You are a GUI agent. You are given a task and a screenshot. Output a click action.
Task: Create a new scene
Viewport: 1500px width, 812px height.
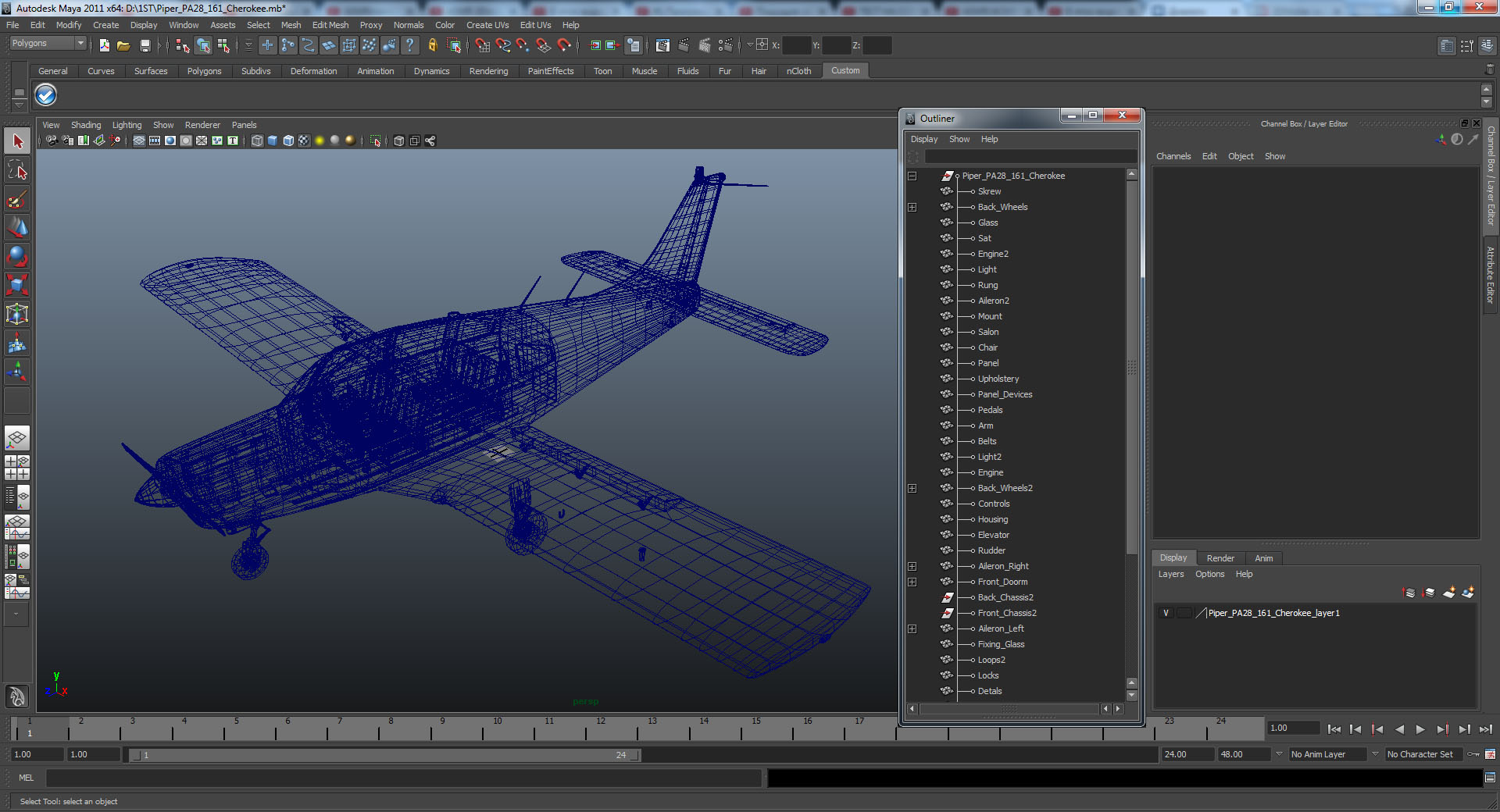104,45
